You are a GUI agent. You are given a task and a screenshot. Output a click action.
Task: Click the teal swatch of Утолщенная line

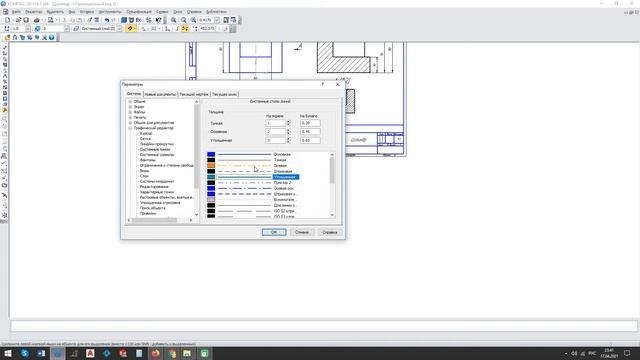click(211, 177)
